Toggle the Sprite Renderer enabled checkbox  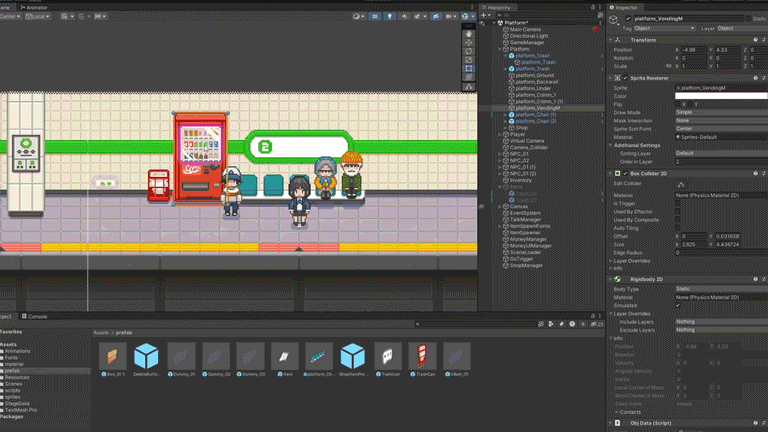625,77
